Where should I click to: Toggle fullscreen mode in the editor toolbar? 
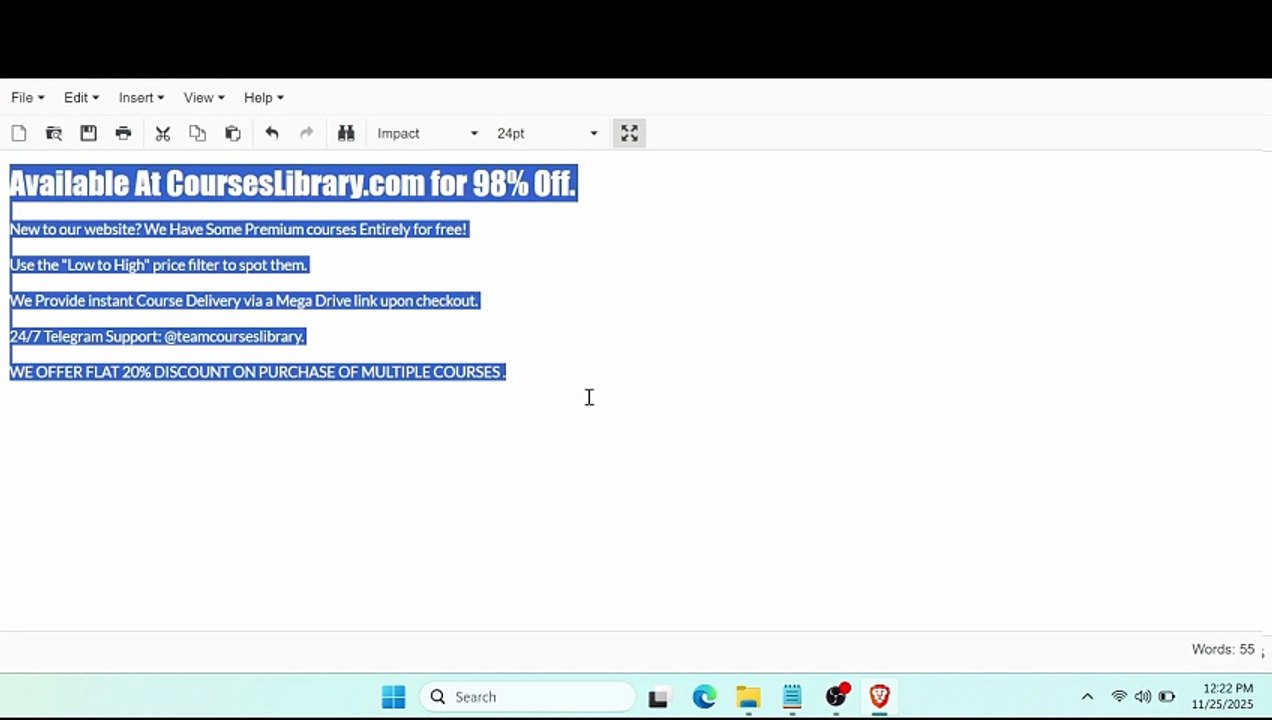[629, 133]
